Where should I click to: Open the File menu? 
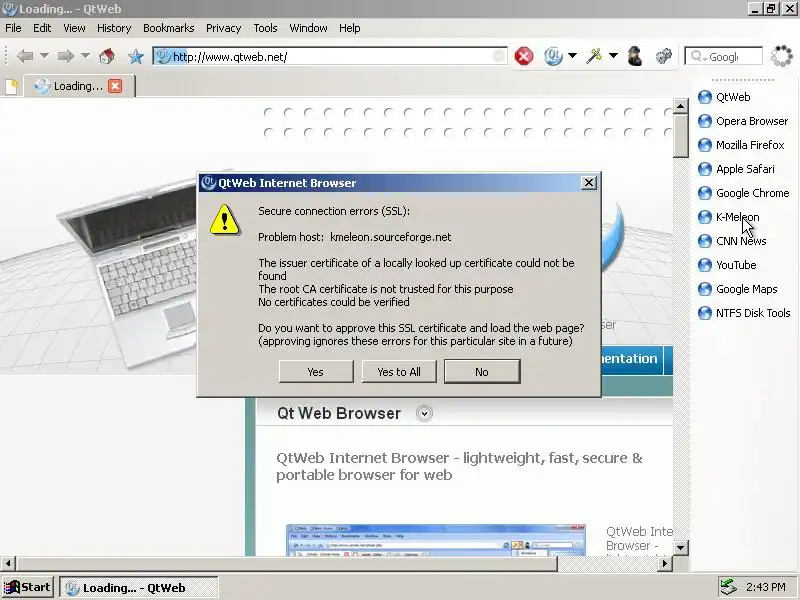[13, 28]
